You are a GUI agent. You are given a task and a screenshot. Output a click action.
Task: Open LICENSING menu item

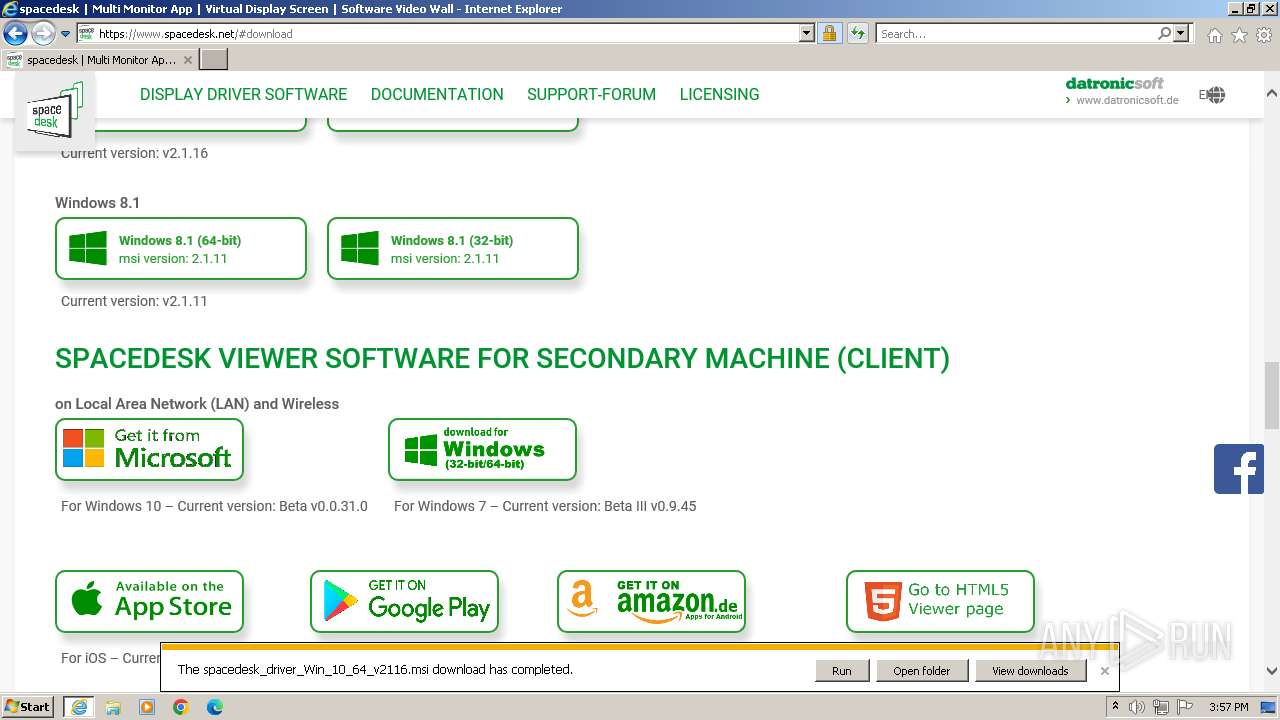(x=719, y=94)
